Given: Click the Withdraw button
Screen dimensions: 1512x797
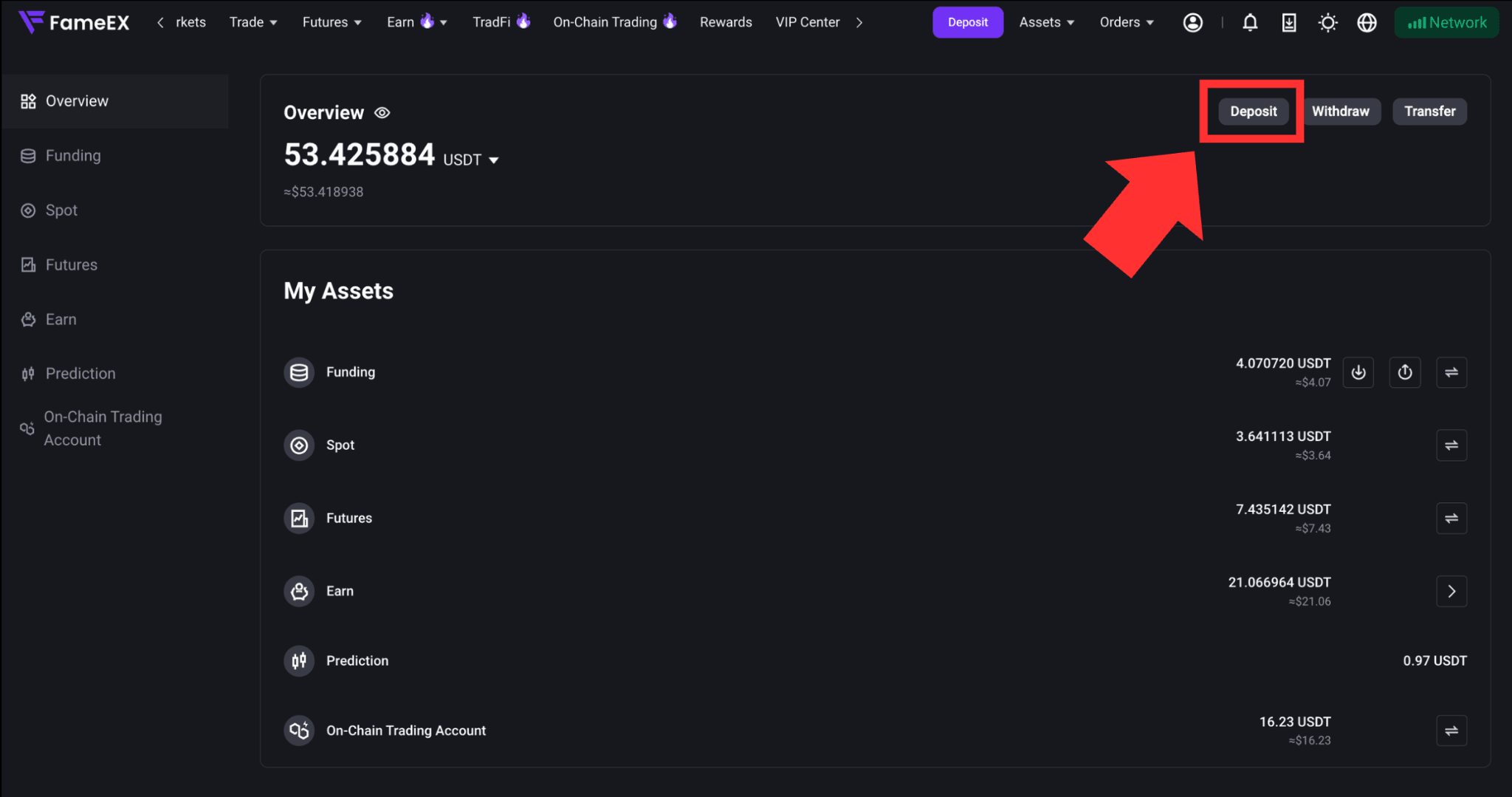Looking at the screenshot, I should pos(1340,112).
